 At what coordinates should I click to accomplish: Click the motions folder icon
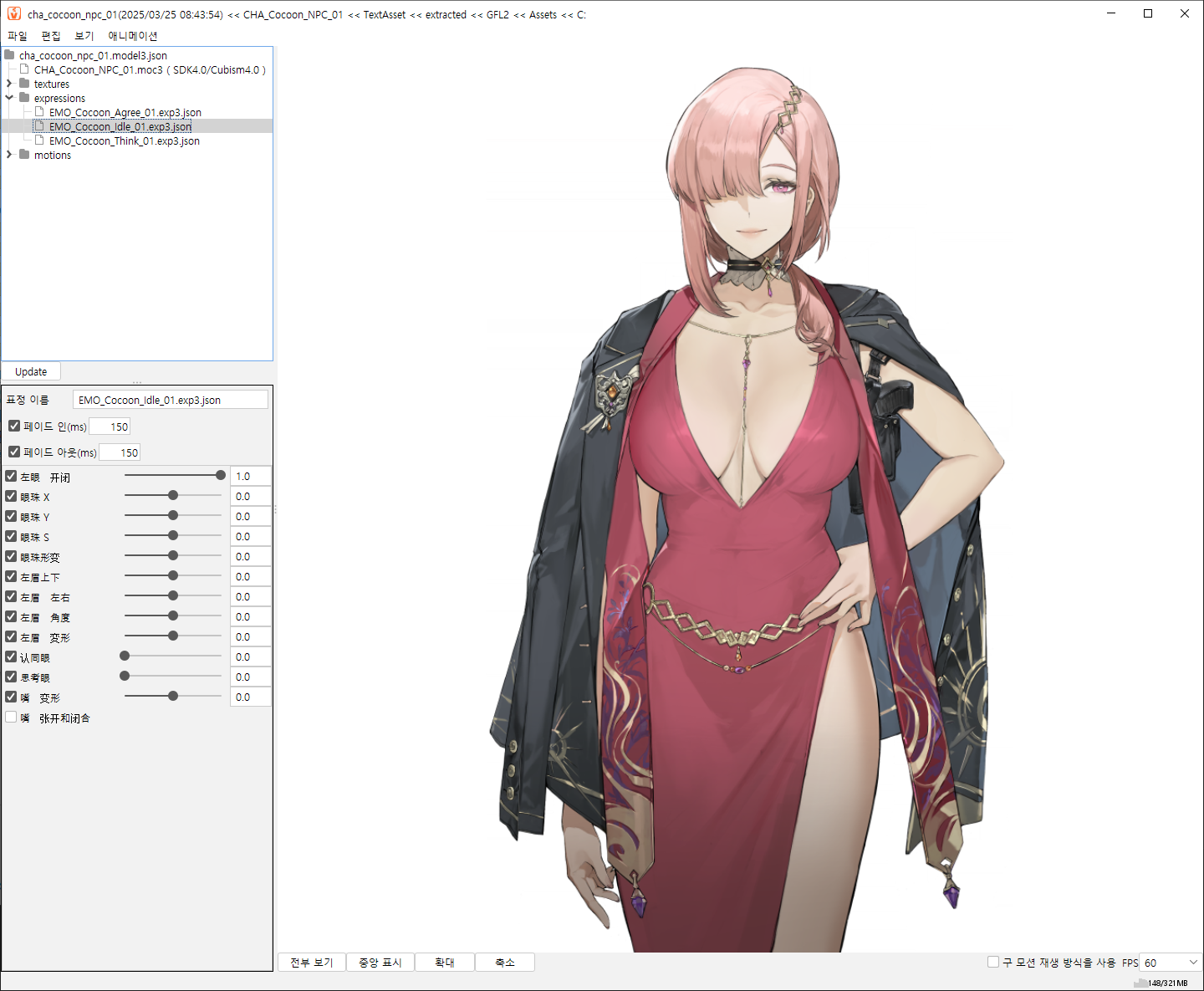tap(24, 155)
